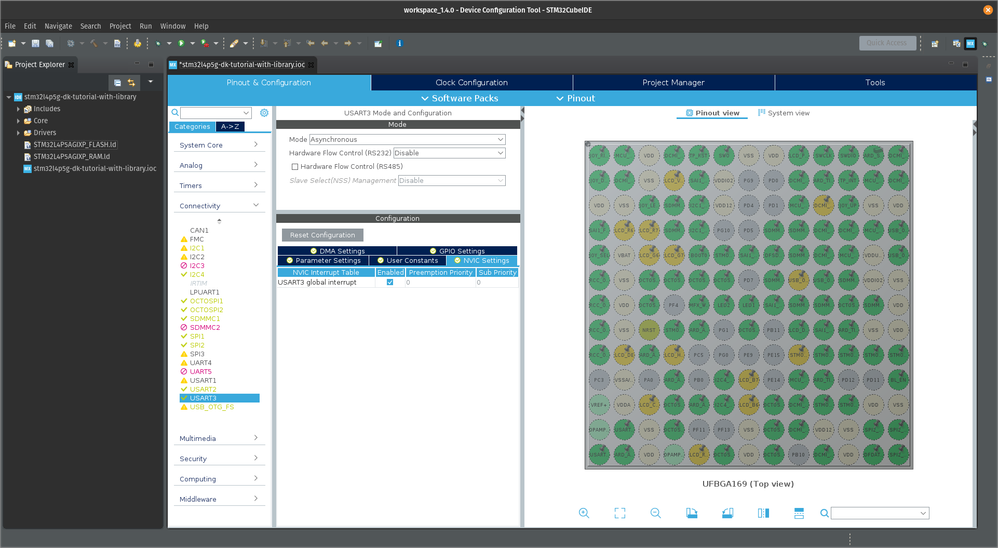Select OCTOSPI1 in the Connectivity list

(x=206, y=301)
